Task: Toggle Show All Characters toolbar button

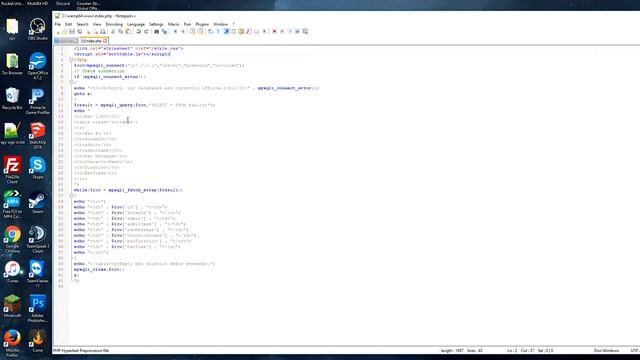Action: [x=218, y=31]
